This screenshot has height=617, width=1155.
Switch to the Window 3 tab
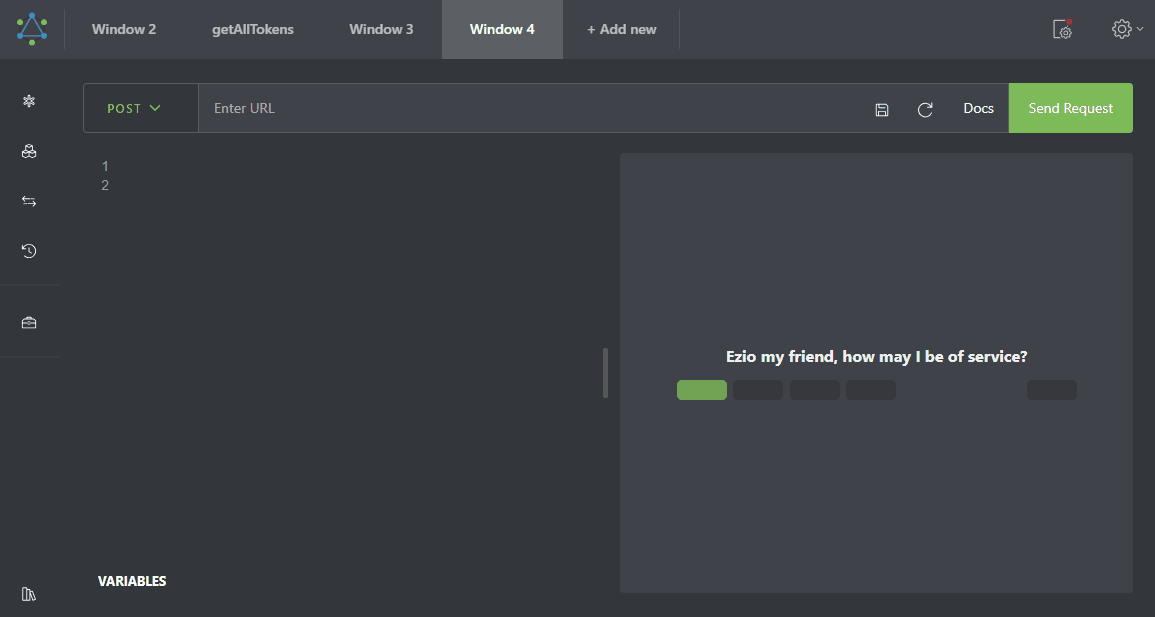tap(381, 29)
